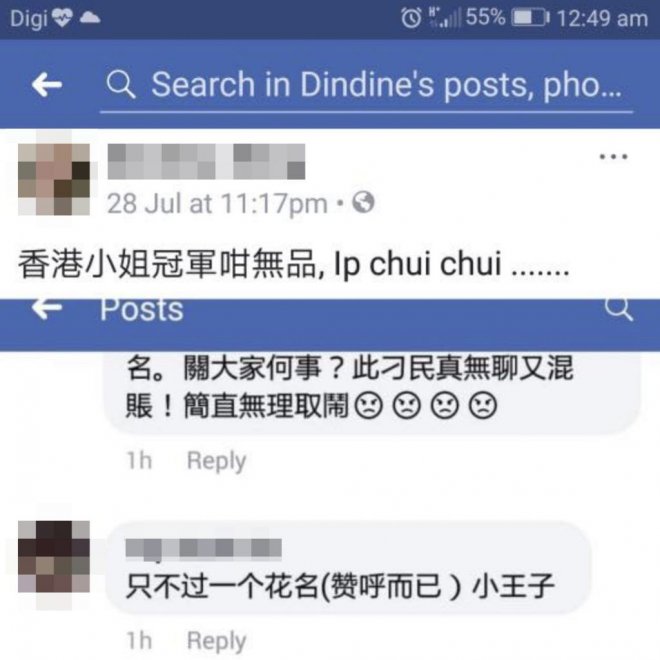This screenshot has width=660, height=660.
Task: Reply to the 小王子 comment
Action: [216, 641]
